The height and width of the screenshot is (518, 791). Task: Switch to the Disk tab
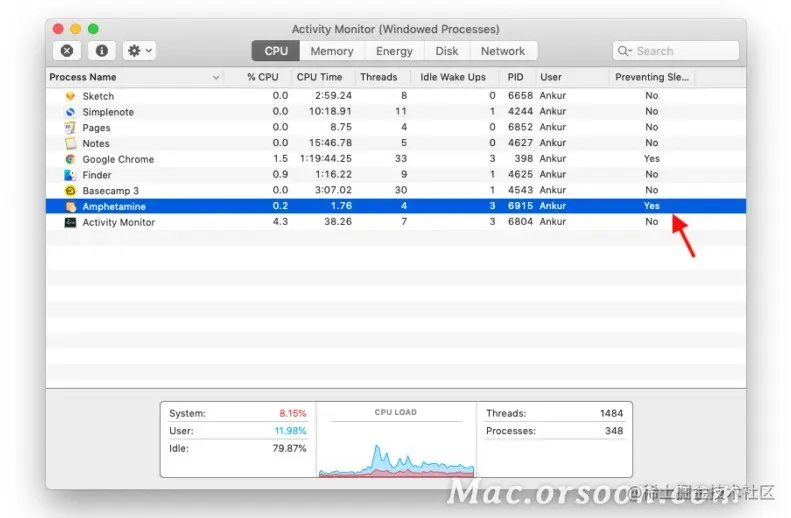447,51
